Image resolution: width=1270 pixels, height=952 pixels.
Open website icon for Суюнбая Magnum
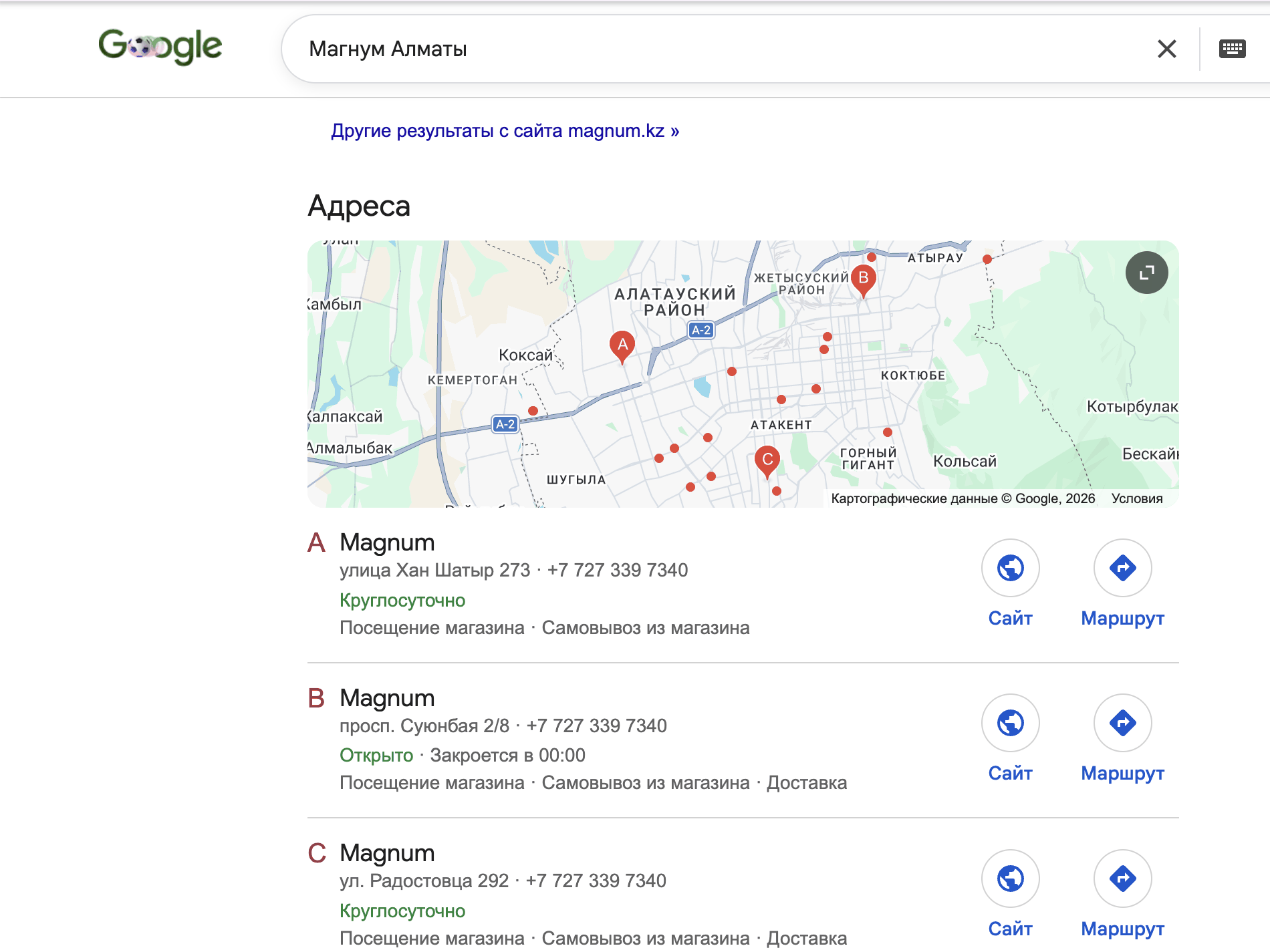click(1010, 723)
